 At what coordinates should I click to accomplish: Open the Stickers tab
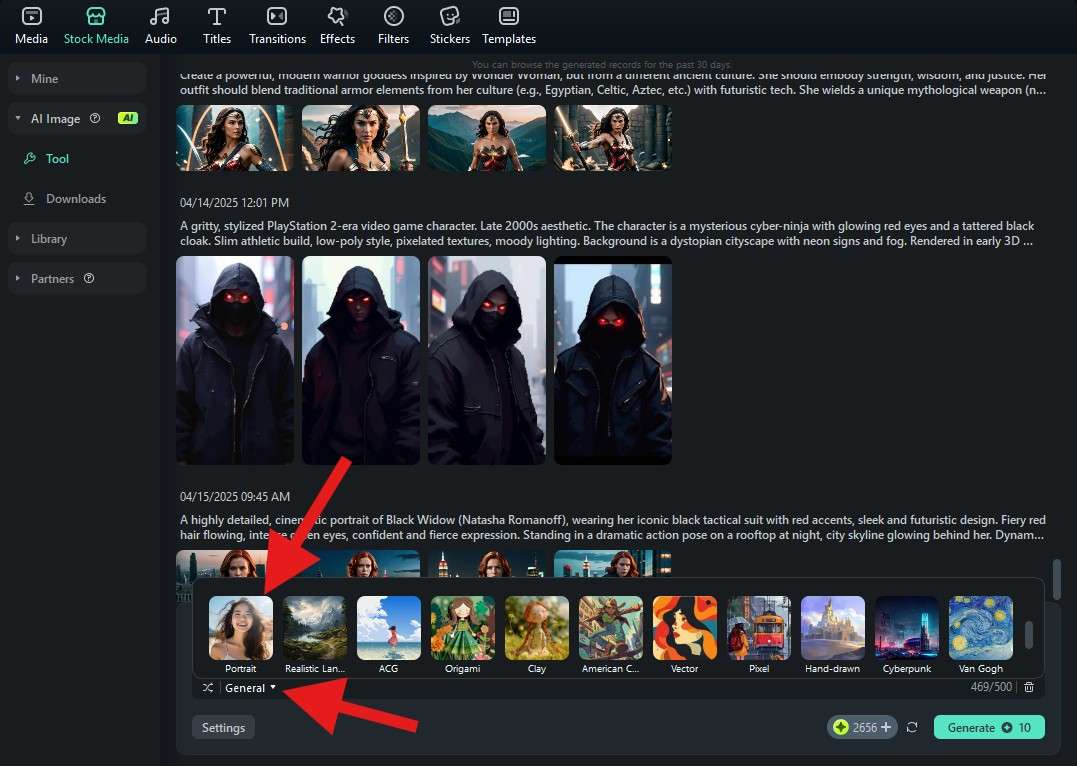tap(450, 26)
